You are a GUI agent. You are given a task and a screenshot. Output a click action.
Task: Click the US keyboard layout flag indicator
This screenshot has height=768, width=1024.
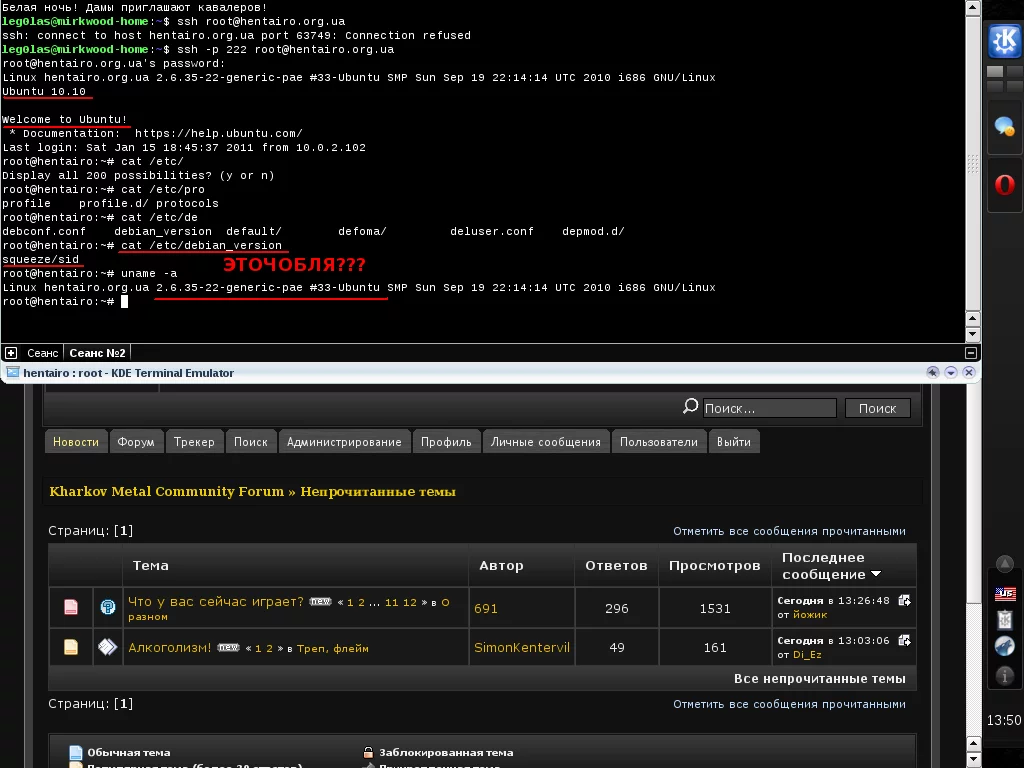[x=1005, y=594]
